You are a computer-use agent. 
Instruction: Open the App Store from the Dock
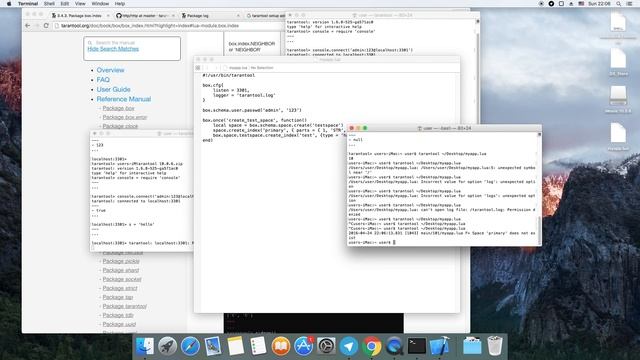click(x=303, y=346)
